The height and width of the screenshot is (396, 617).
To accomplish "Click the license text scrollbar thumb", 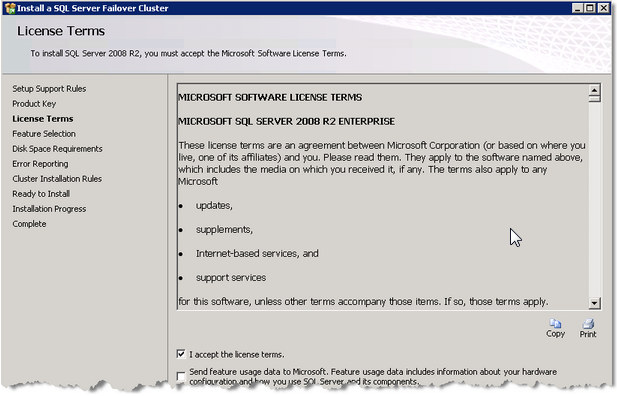I will point(594,98).
